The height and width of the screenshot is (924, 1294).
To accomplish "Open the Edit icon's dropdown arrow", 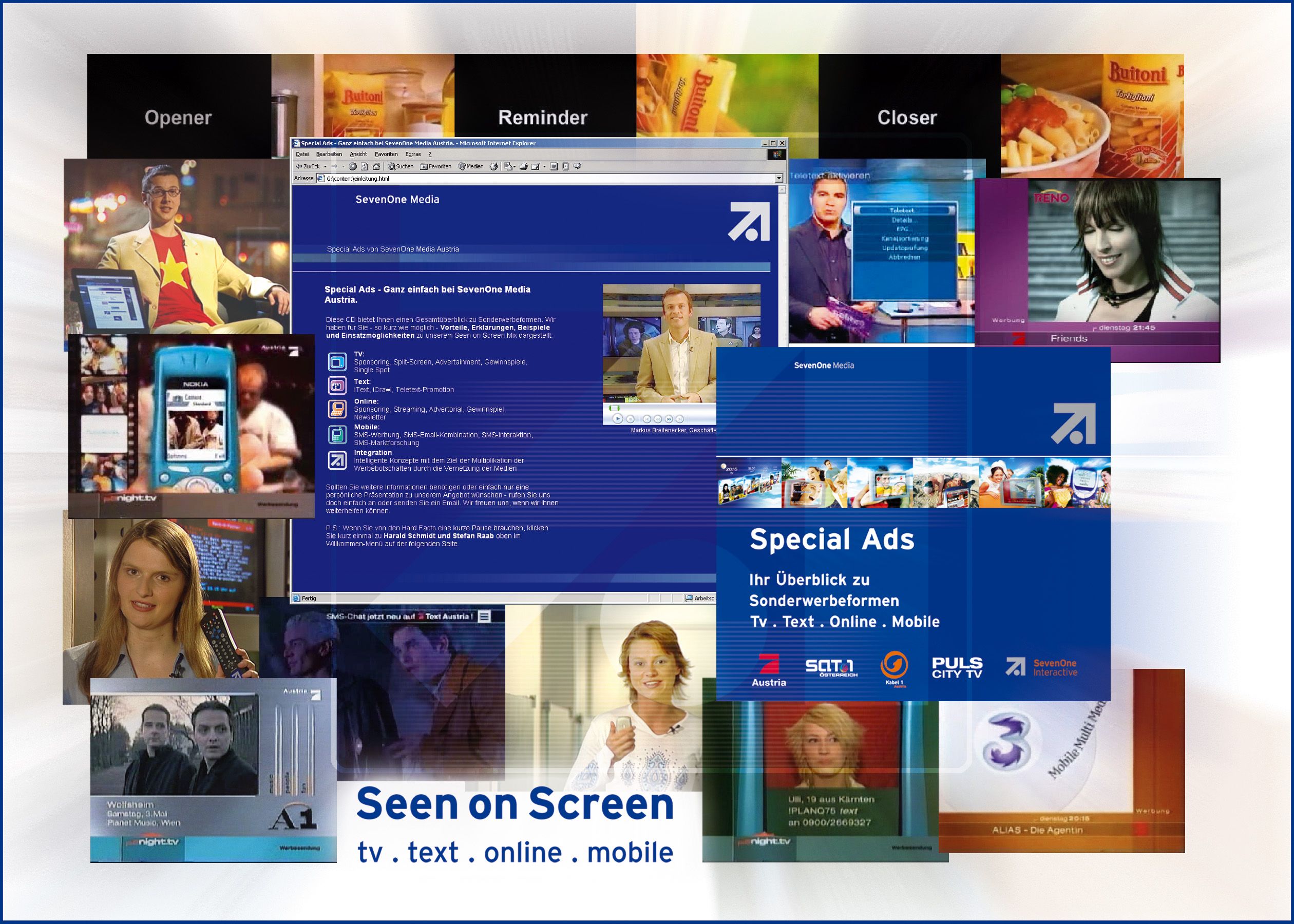I will pos(545,166).
